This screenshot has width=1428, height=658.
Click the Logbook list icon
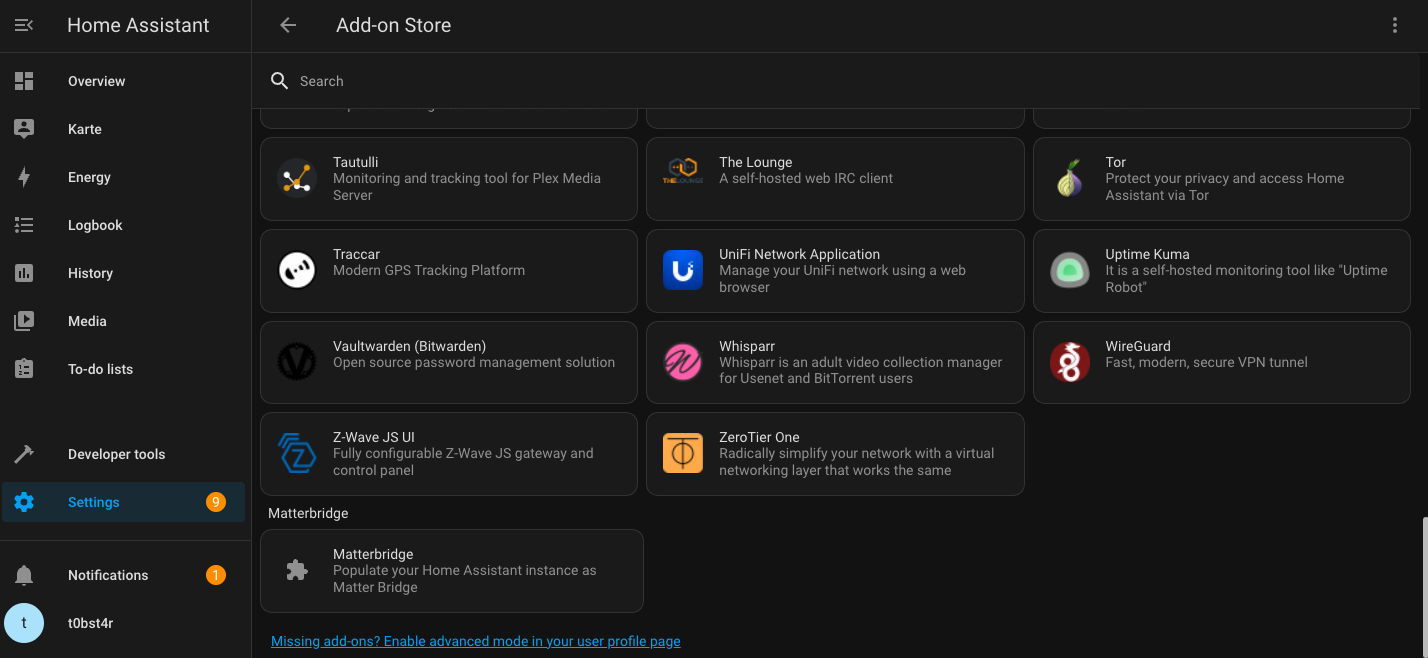(24, 225)
